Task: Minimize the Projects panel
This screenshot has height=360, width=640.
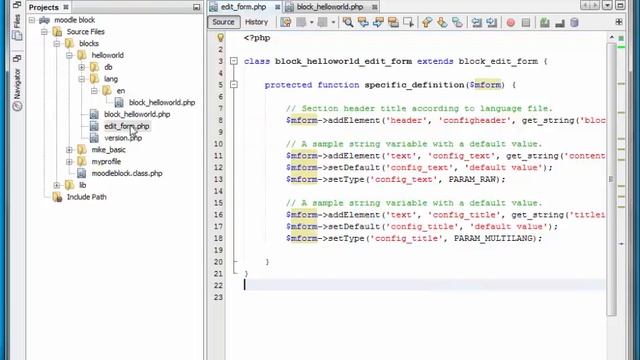Action: tap(196, 7)
